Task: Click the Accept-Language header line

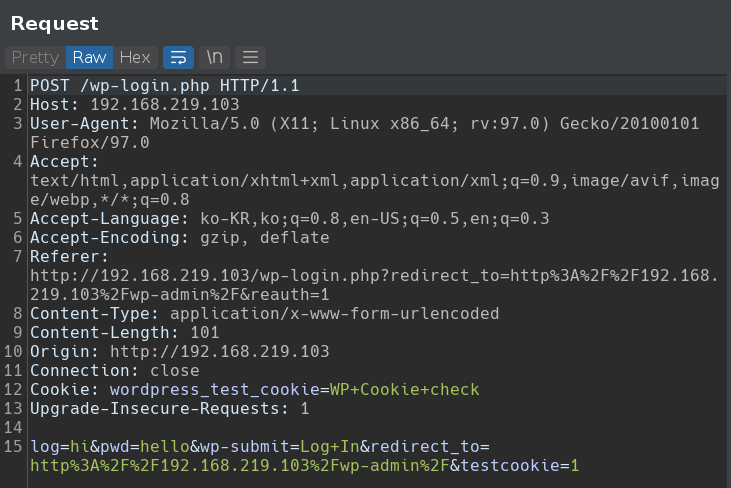Action: [x=290, y=219]
